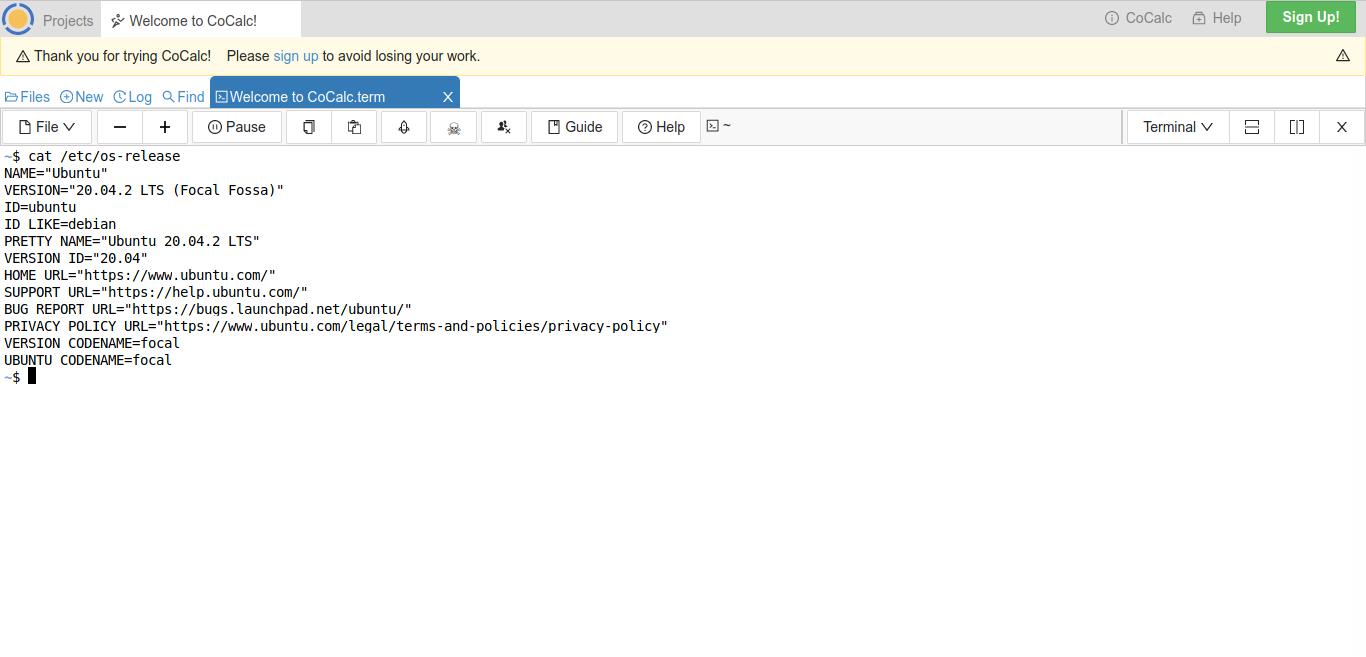Click the paste icon in the terminal toolbar
The width and height of the screenshot is (1366, 657).
point(354,127)
